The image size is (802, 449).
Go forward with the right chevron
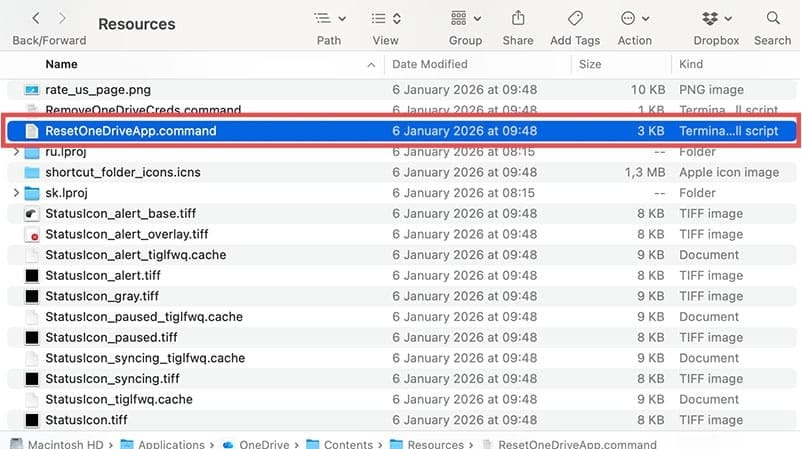(62, 18)
